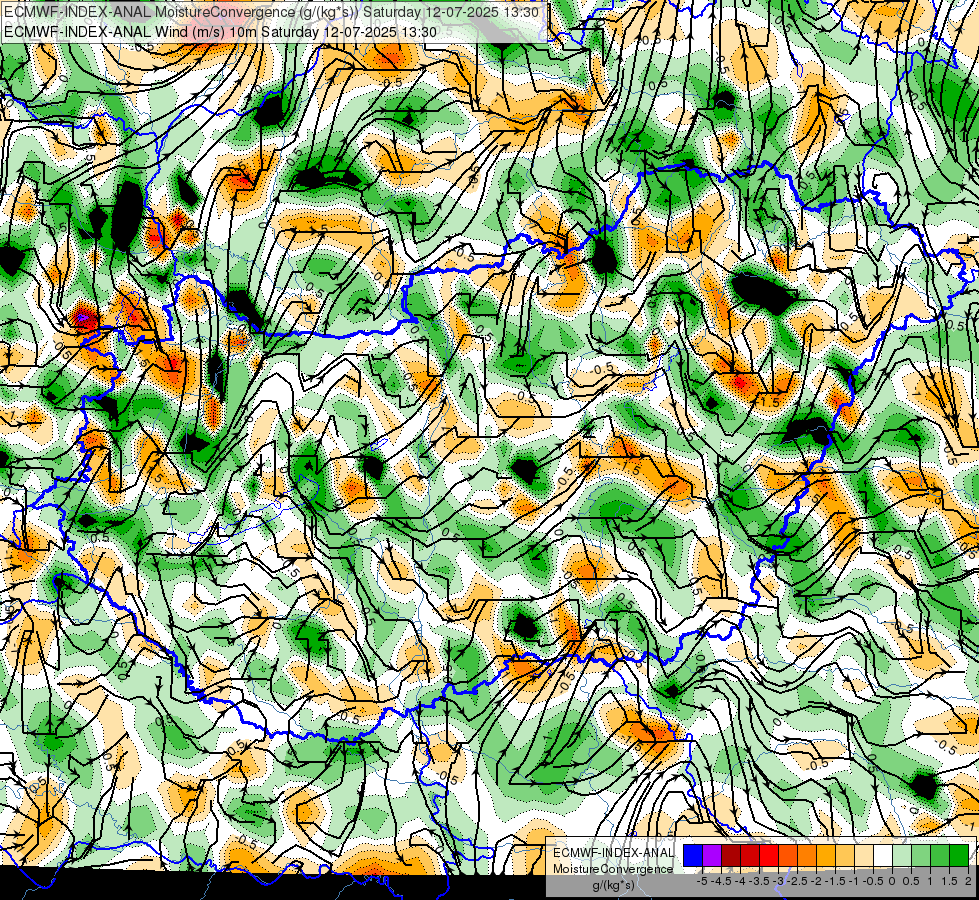The width and height of the screenshot is (979, 900).
Task: Pick the pale peach swatch beside white
Action: point(864,855)
